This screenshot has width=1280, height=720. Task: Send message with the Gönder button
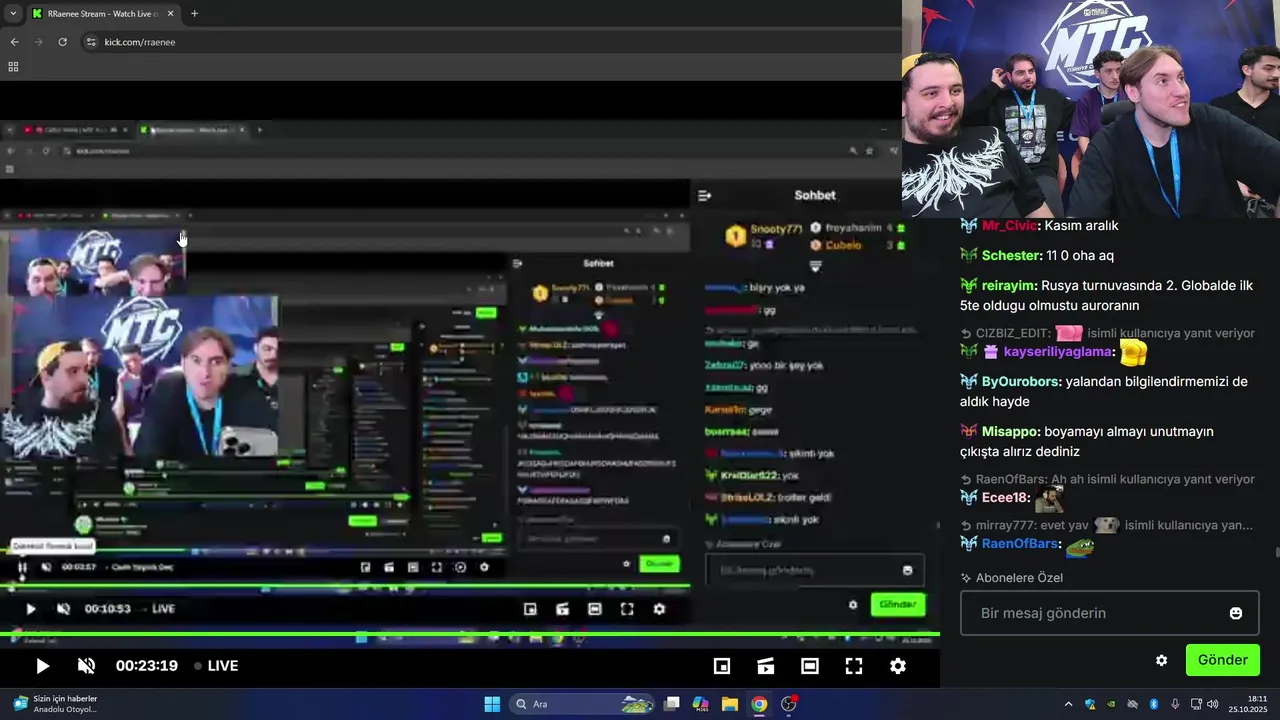pos(1222,660)
